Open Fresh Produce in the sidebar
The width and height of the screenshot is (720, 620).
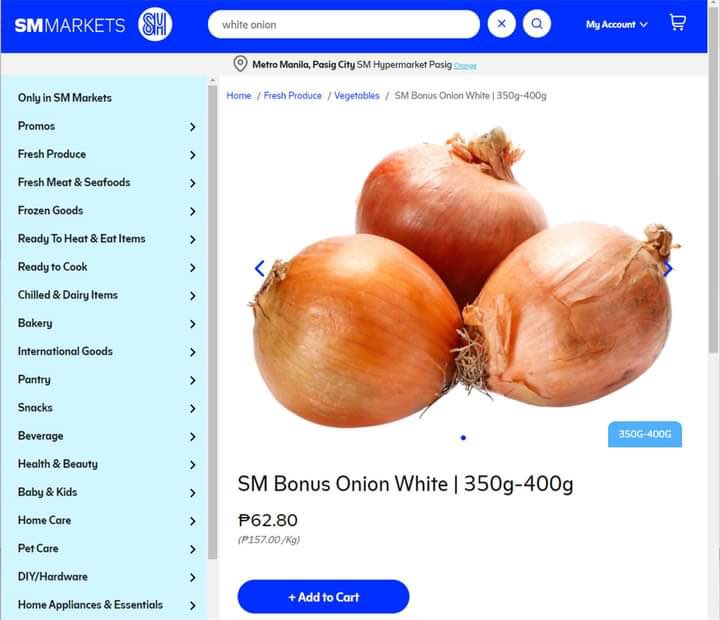(52, 154)
